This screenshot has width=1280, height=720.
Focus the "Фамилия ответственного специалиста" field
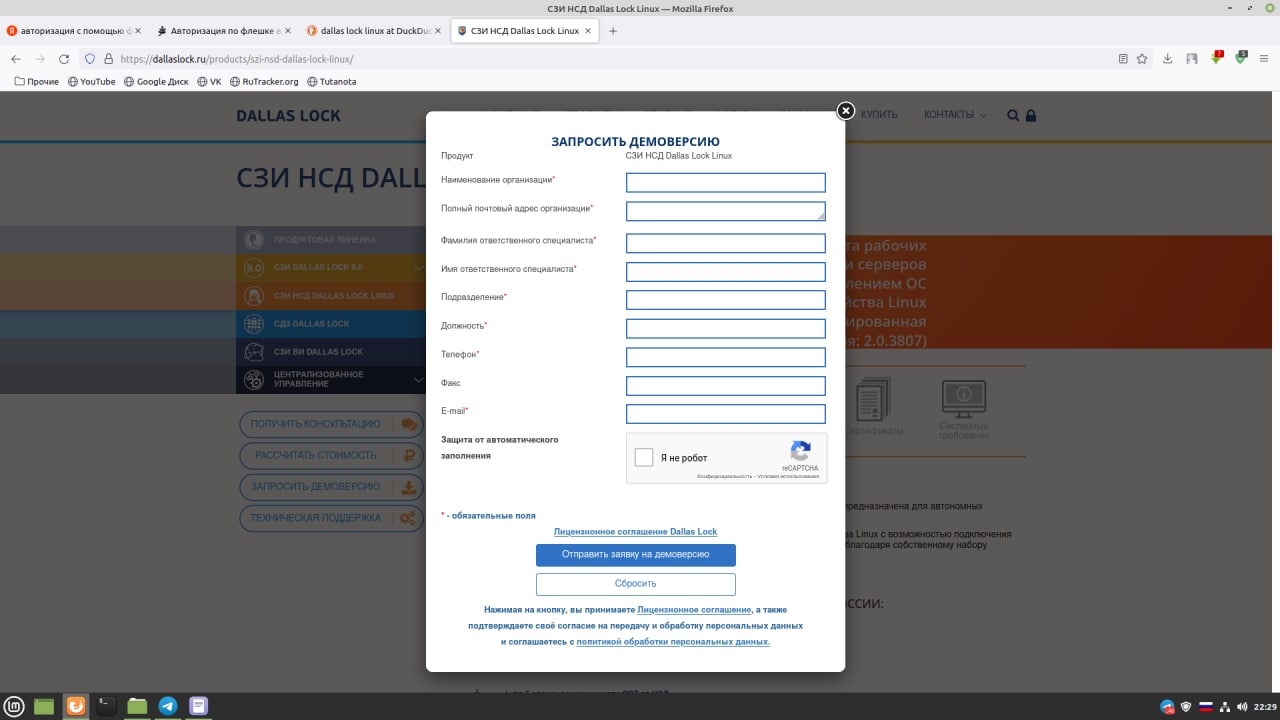pos(726,243)
